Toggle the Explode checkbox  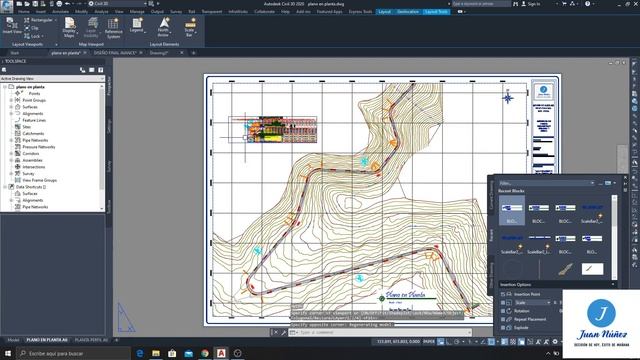pos(503,328)
